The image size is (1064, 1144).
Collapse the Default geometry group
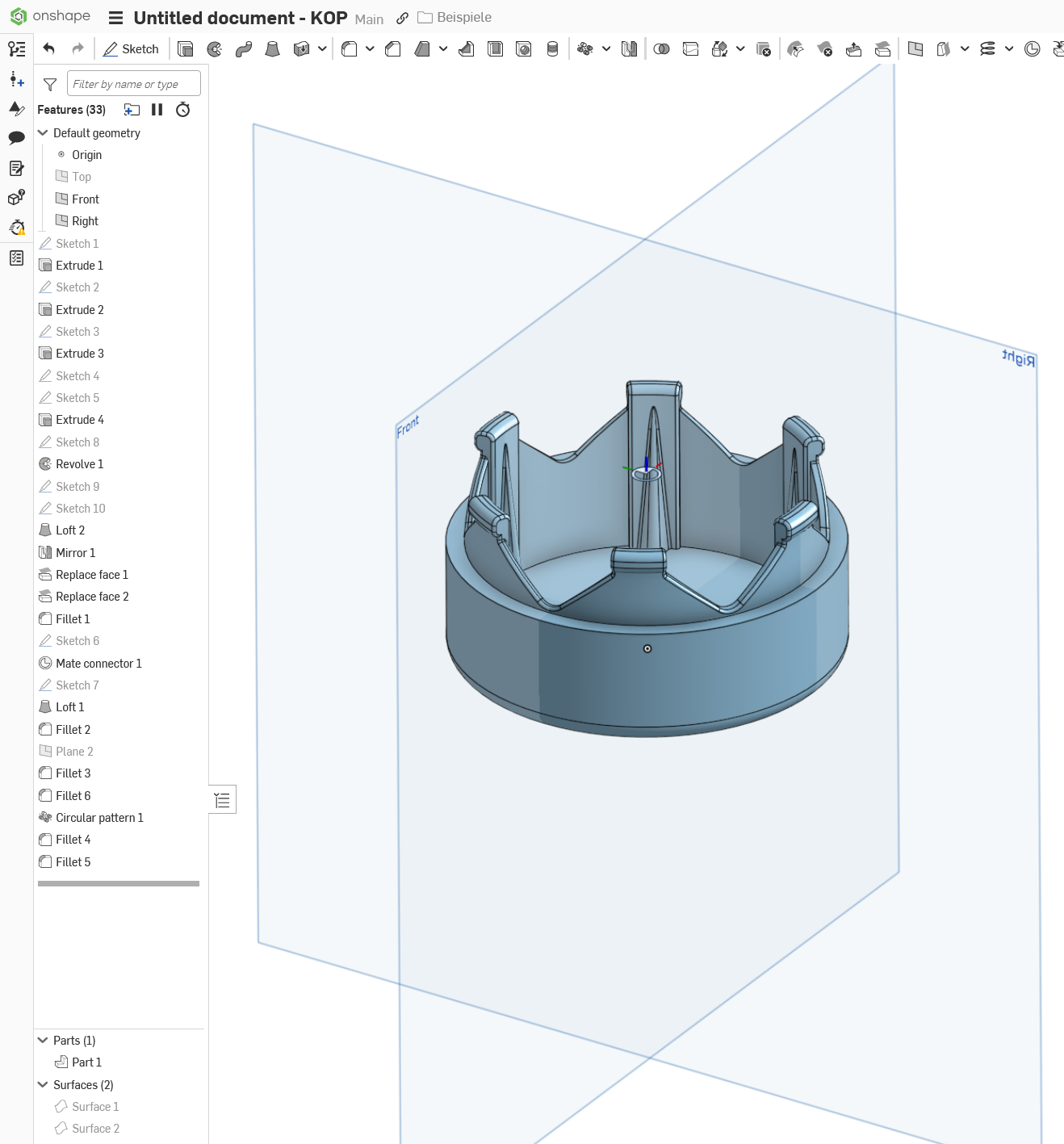(43, 133)
